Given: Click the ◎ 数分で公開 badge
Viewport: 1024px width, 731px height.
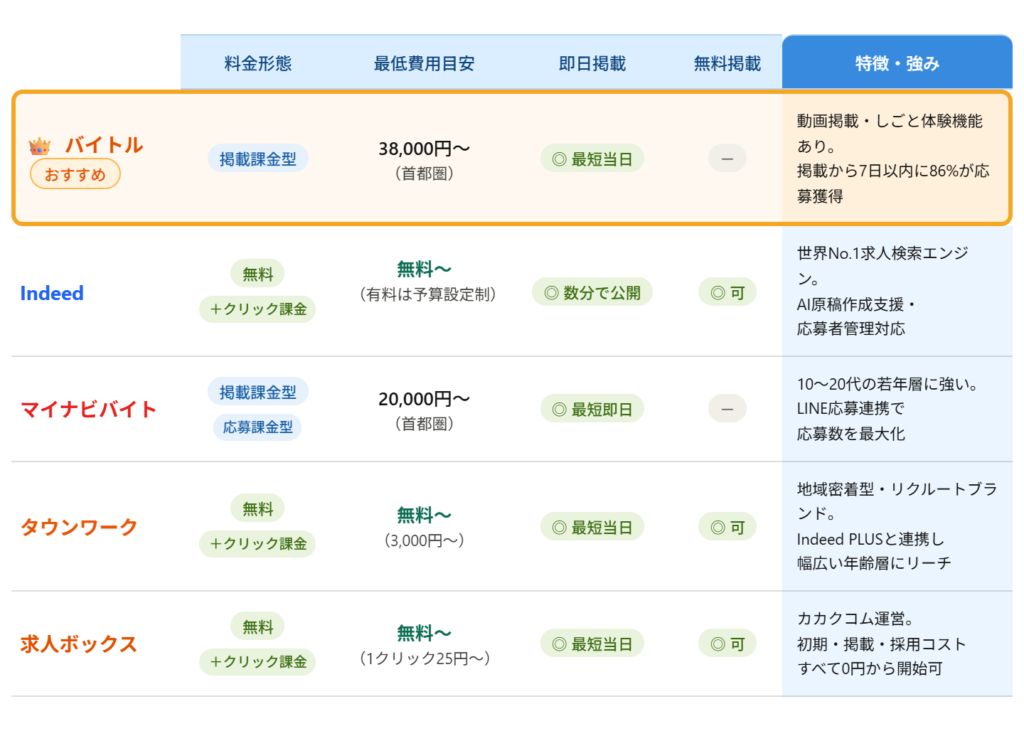Looking at the screenshot, I should click(x=592, y=293).
